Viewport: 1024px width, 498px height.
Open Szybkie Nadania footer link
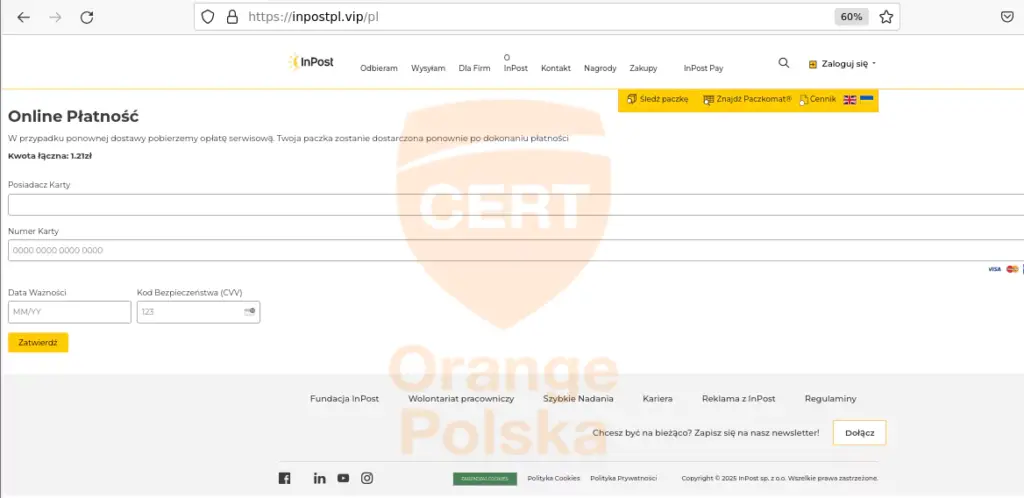click(x=578, y=398)
